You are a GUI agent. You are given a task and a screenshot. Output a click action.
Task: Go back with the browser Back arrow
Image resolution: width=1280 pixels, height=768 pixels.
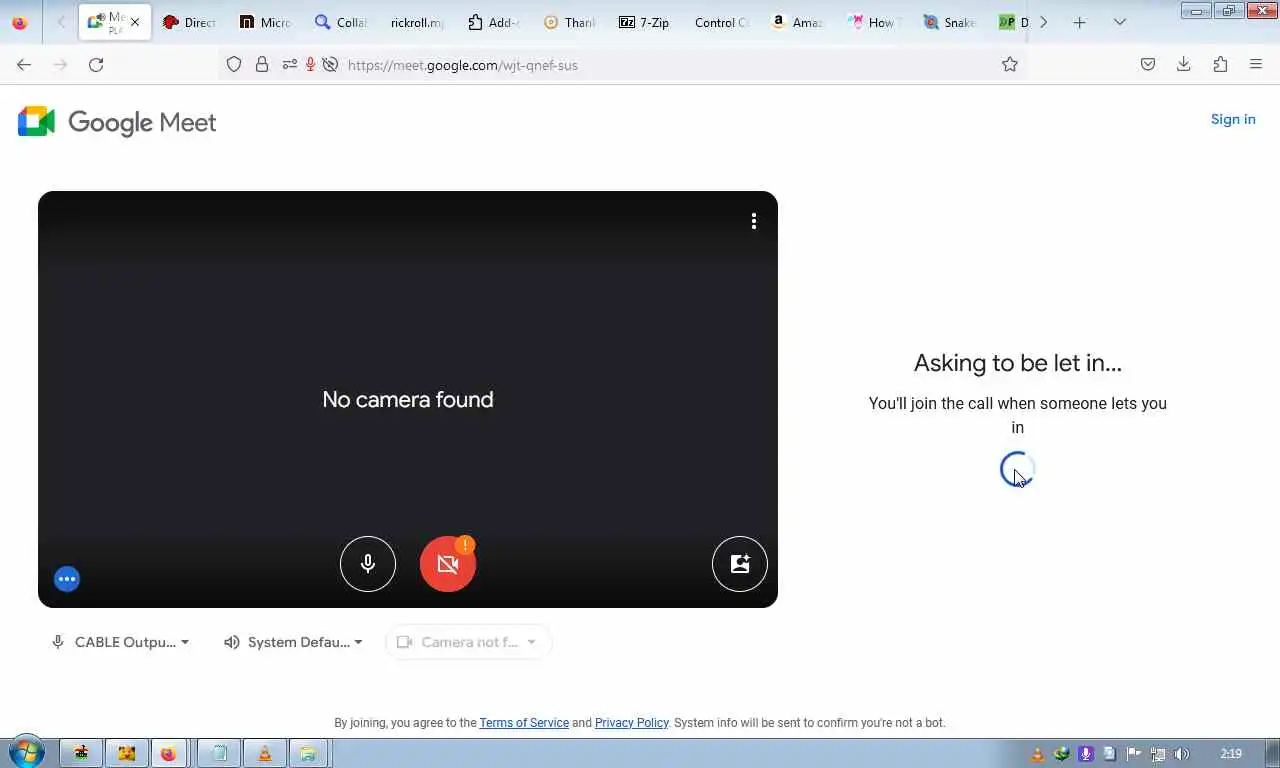24,65
